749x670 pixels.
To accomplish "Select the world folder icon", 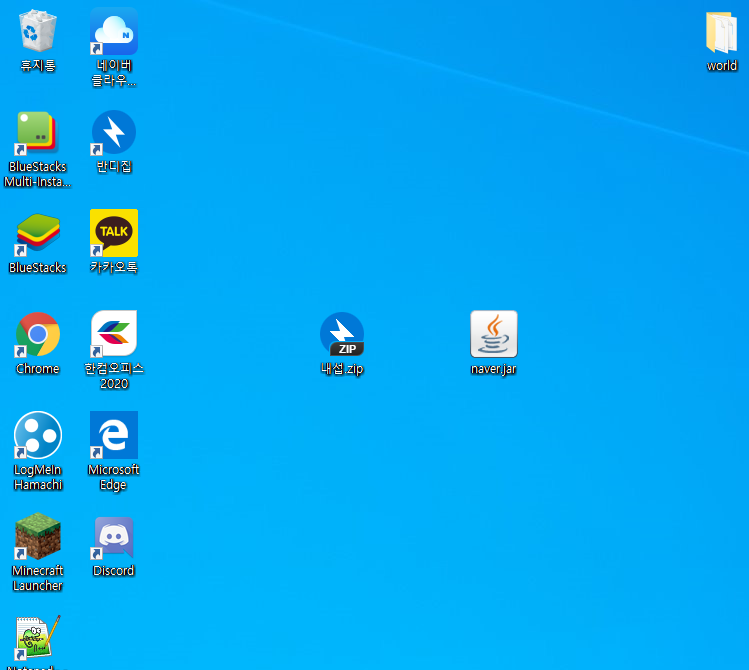I will point(722,32).
